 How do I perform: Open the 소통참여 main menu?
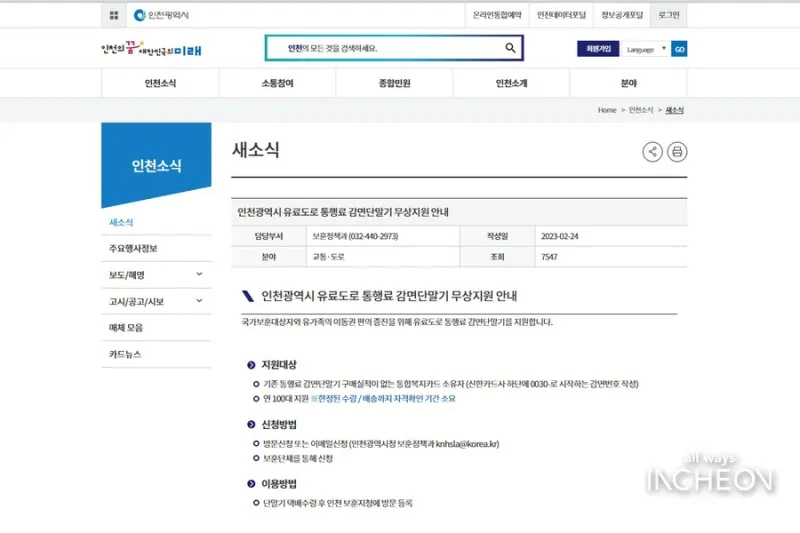pyautogui.click(x=278, y=83)
